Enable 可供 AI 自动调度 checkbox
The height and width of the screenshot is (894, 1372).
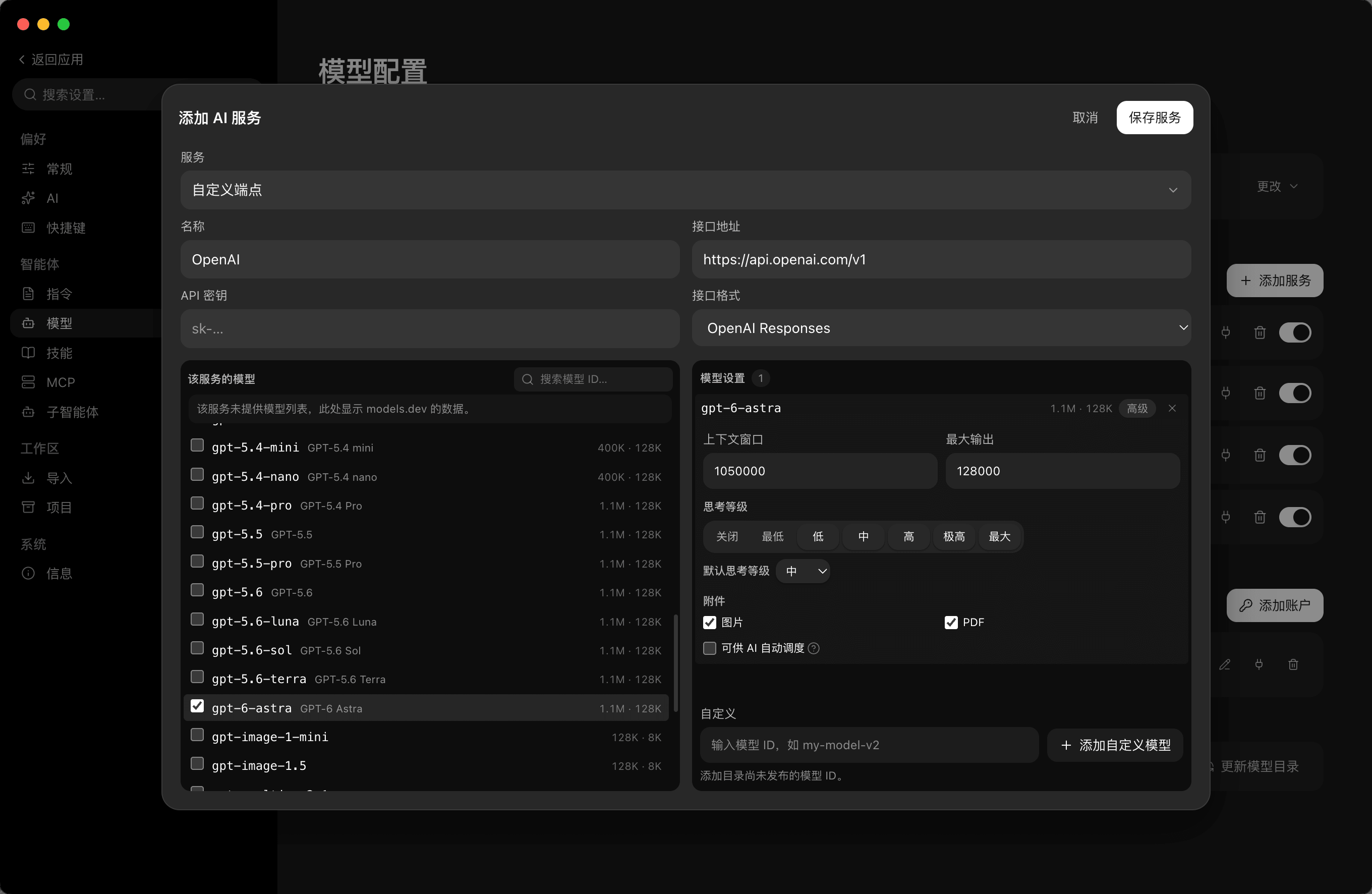pyautogui.click(x=710, y=648)
